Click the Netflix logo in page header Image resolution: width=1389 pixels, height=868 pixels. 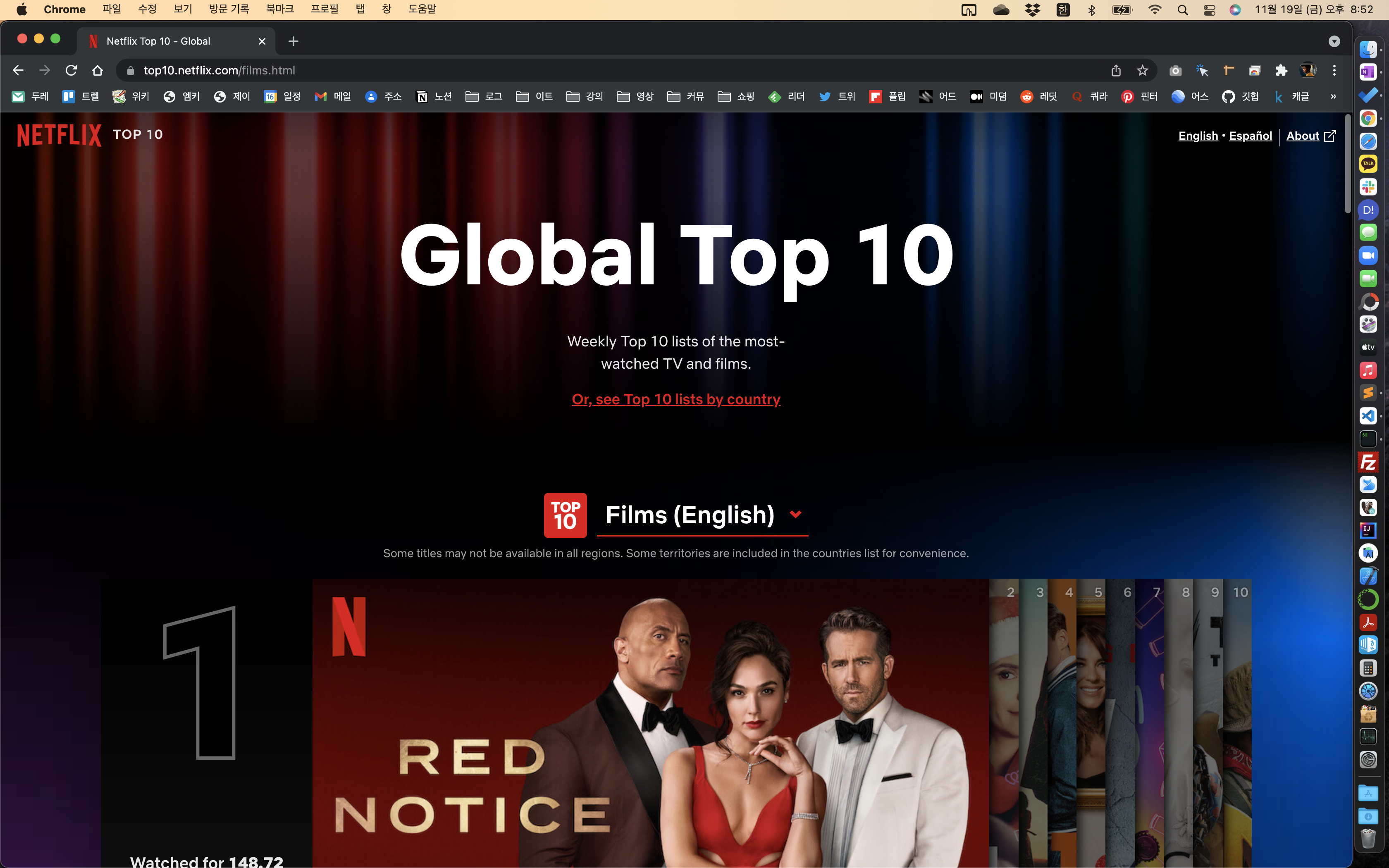[59, 136]
